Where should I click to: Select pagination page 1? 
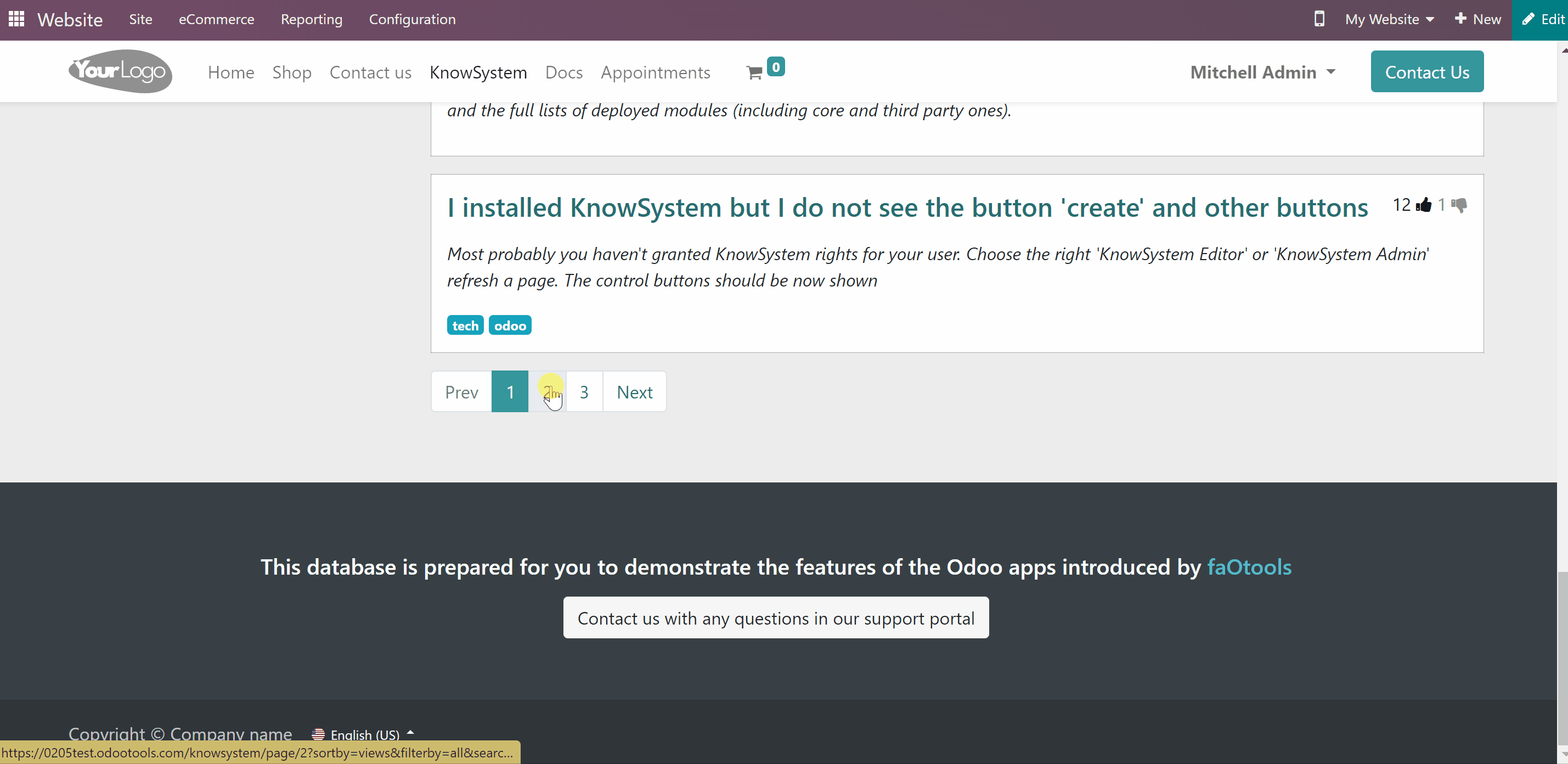(510, 392)
